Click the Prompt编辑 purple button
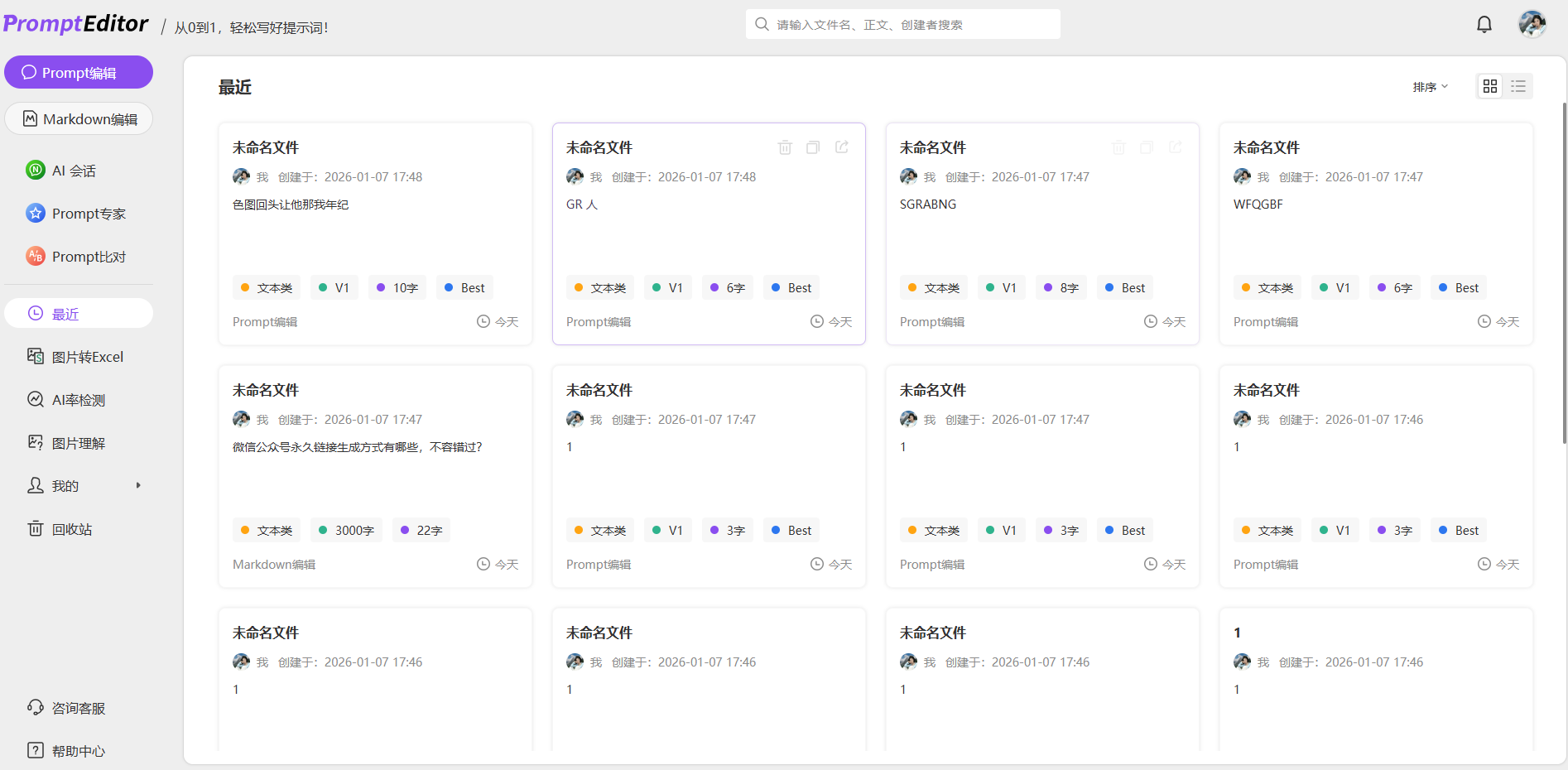The width and height of the screenshot is (1568, 770). click(x=79, y=72)
